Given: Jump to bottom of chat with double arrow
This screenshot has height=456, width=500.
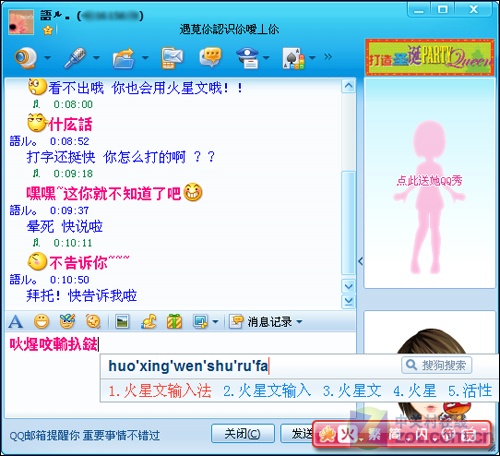Looking at the screenshot, I should point(349,301).
